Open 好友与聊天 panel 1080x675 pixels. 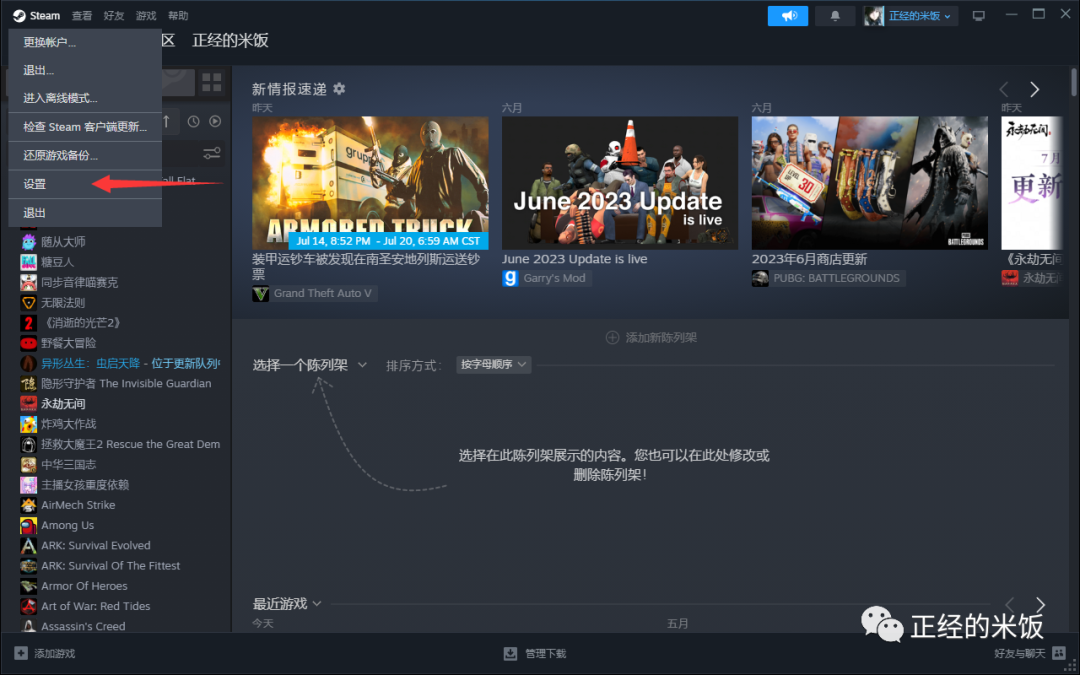pyautogui.click(x=1029, y=653)
